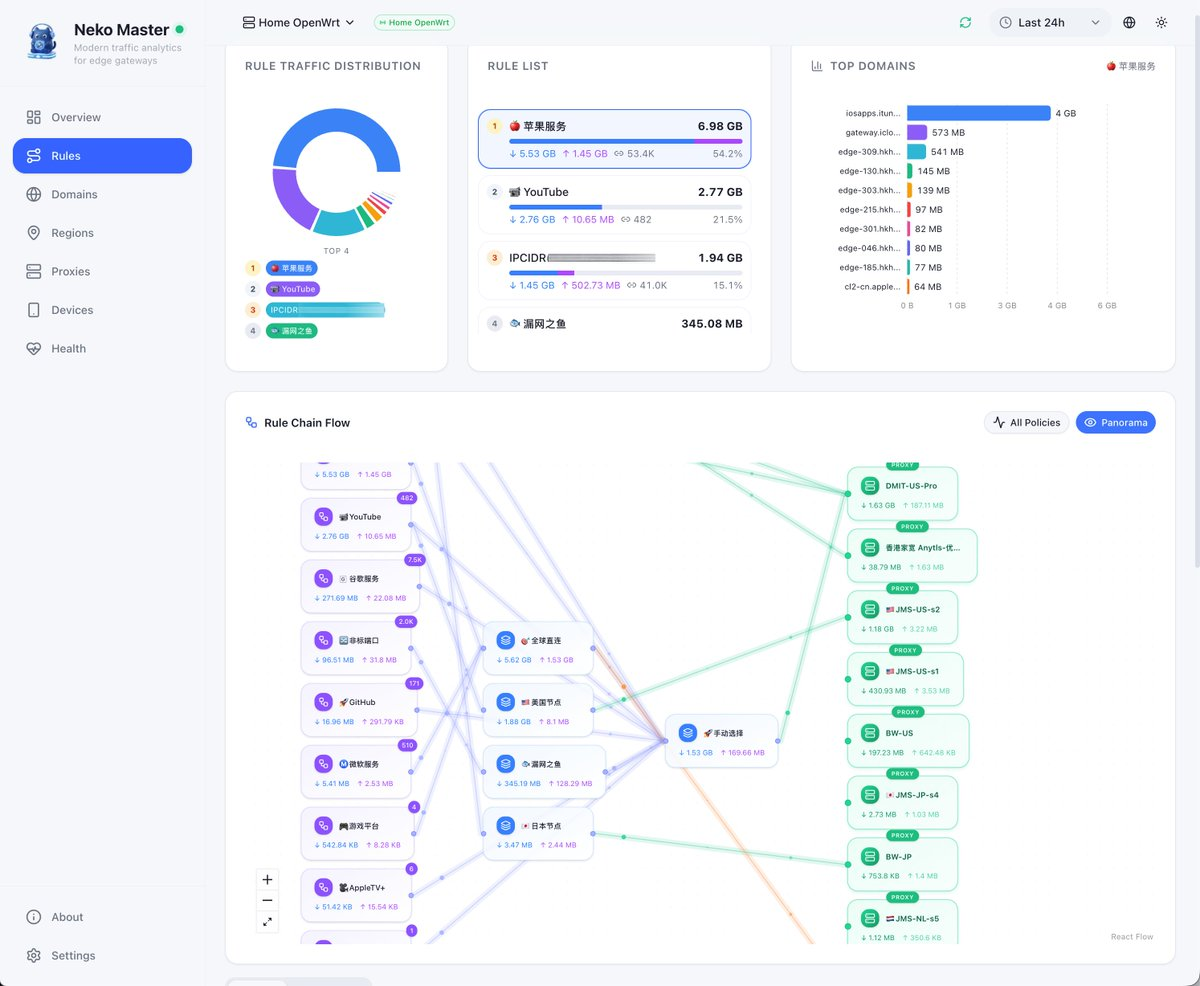Select the 谷歌服务 rule node in flow
The width and height of the screenshot is (1200, 986).
pos(360,586)
